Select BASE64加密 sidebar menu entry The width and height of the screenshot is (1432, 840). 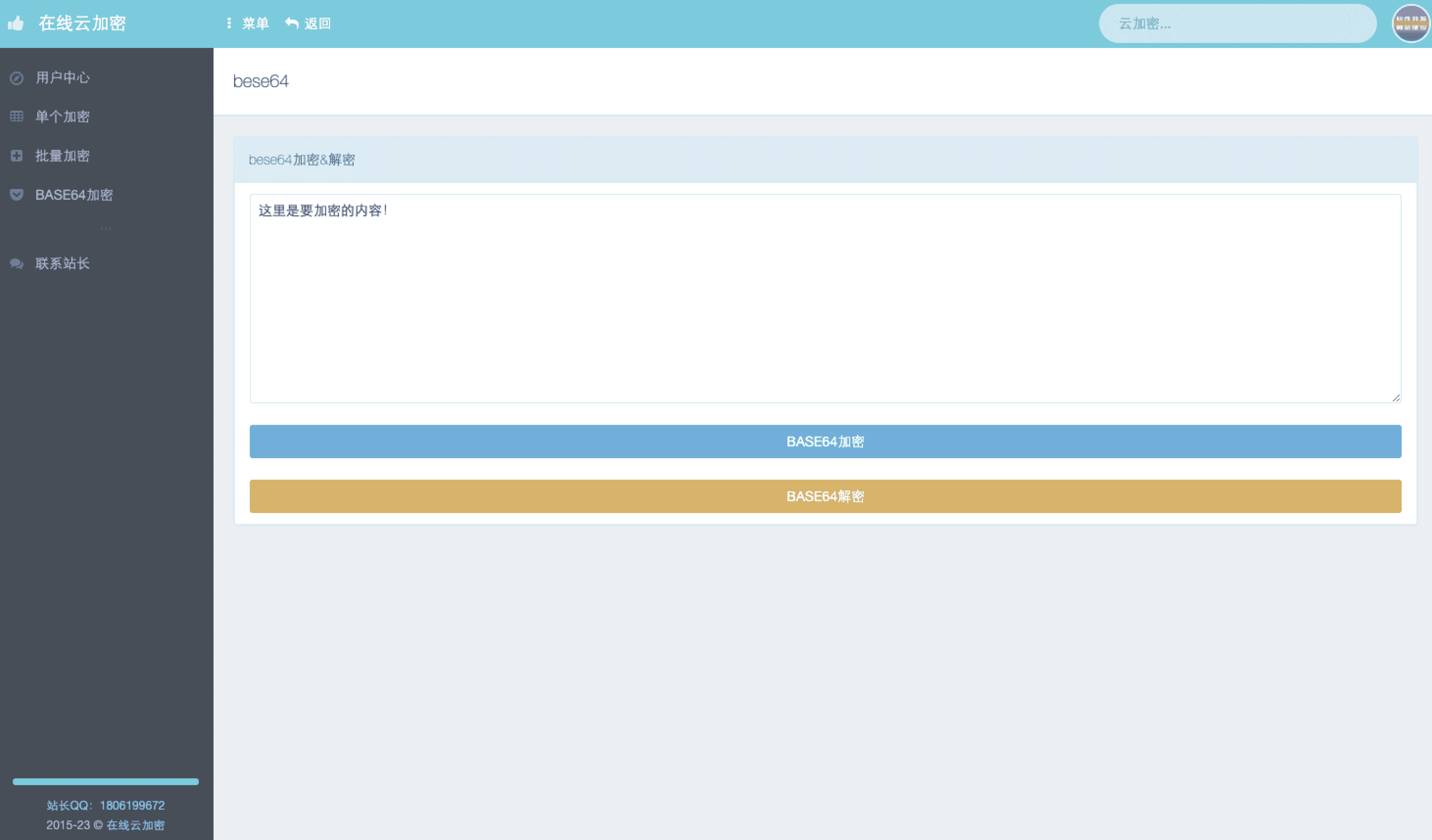tap(74, 195)
